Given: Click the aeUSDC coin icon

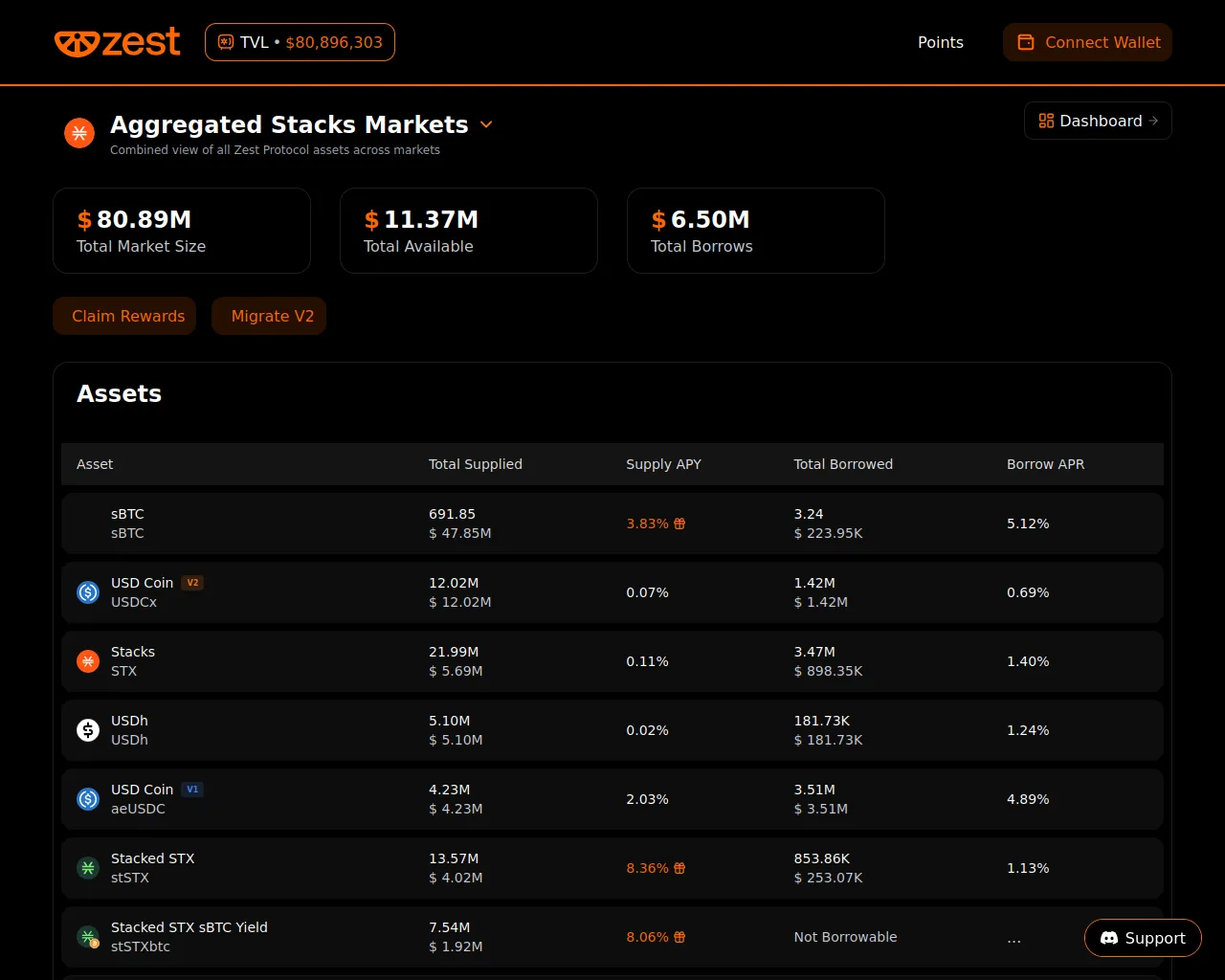Looking at the screenshot, I should 88,799.
